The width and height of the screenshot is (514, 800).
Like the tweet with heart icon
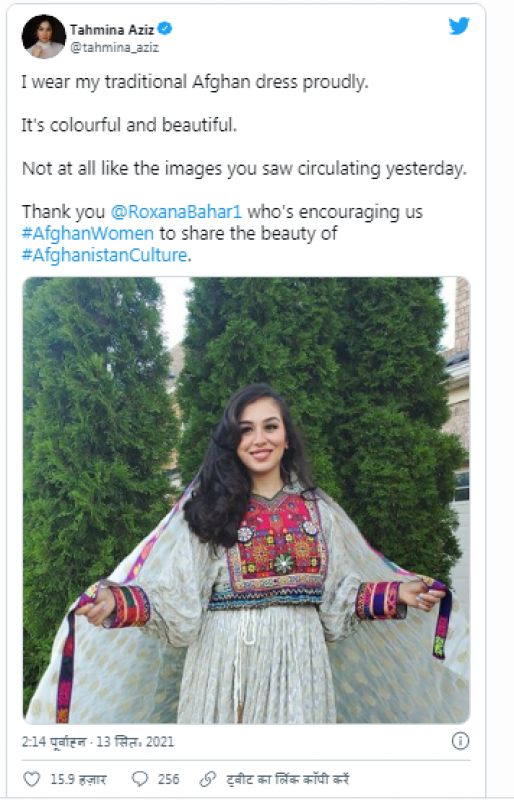pyautogui.click(x=32, y=779)
